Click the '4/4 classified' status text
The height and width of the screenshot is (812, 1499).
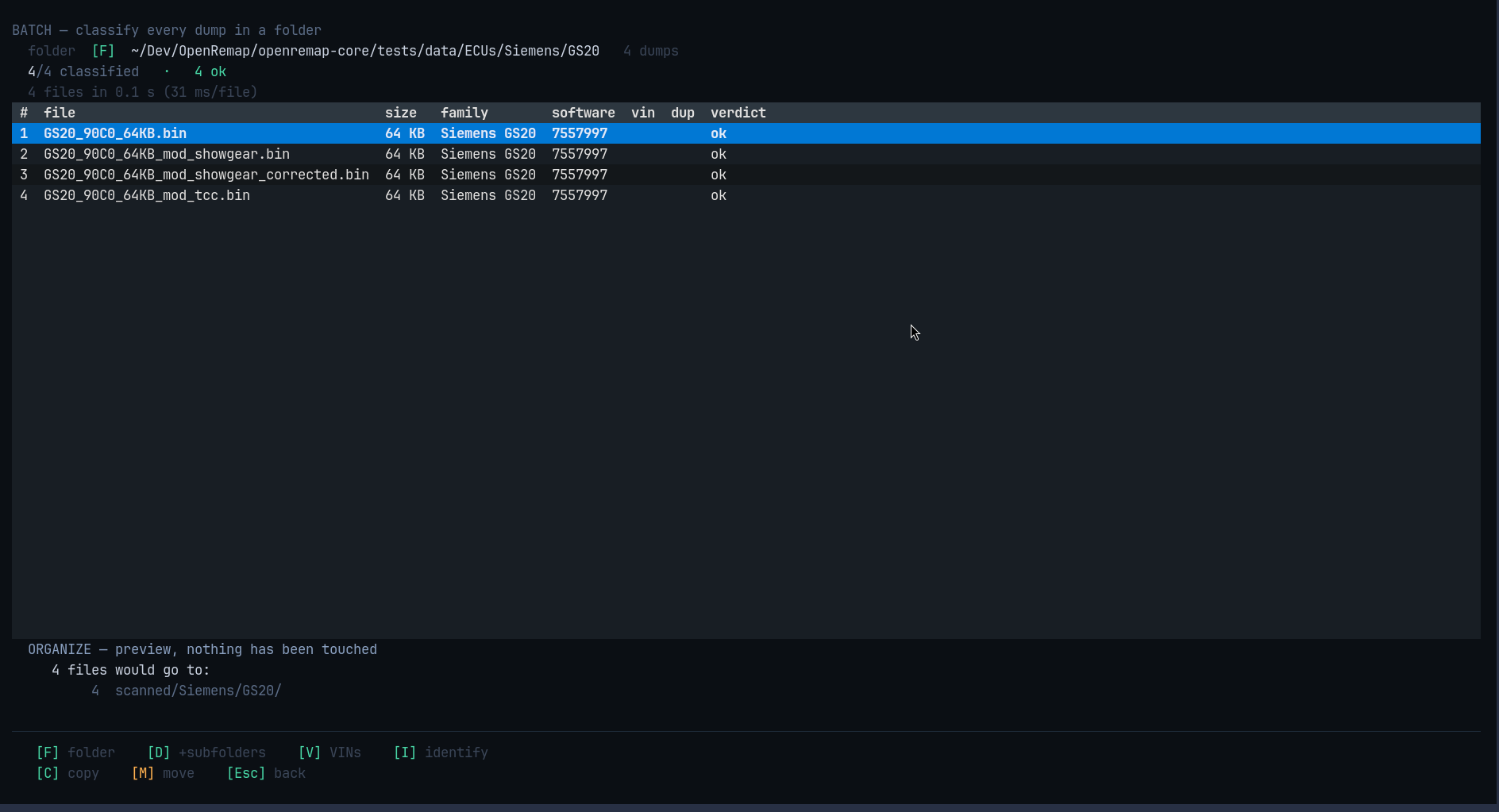(x=83, y=71)
